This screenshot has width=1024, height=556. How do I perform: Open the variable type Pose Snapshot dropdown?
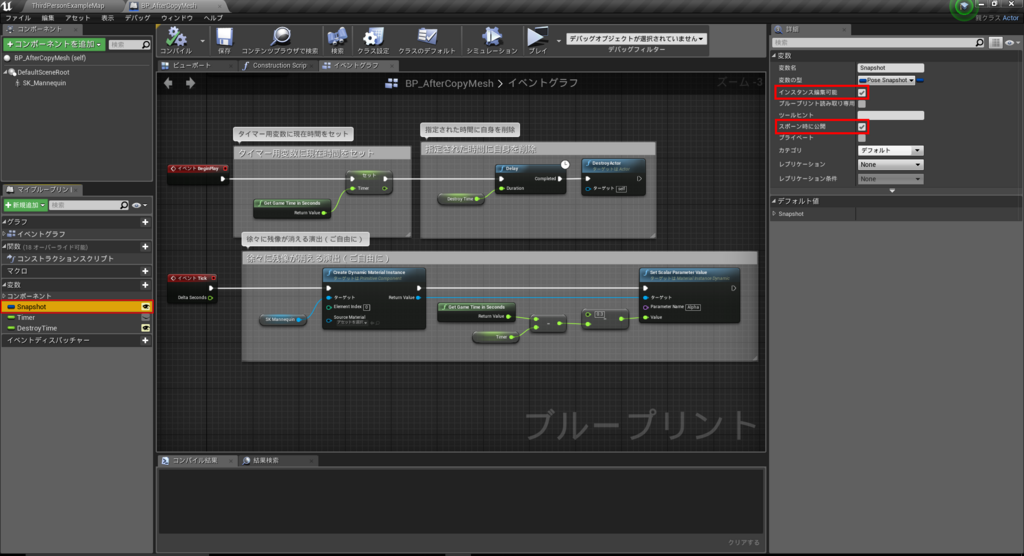pos(886,80)
